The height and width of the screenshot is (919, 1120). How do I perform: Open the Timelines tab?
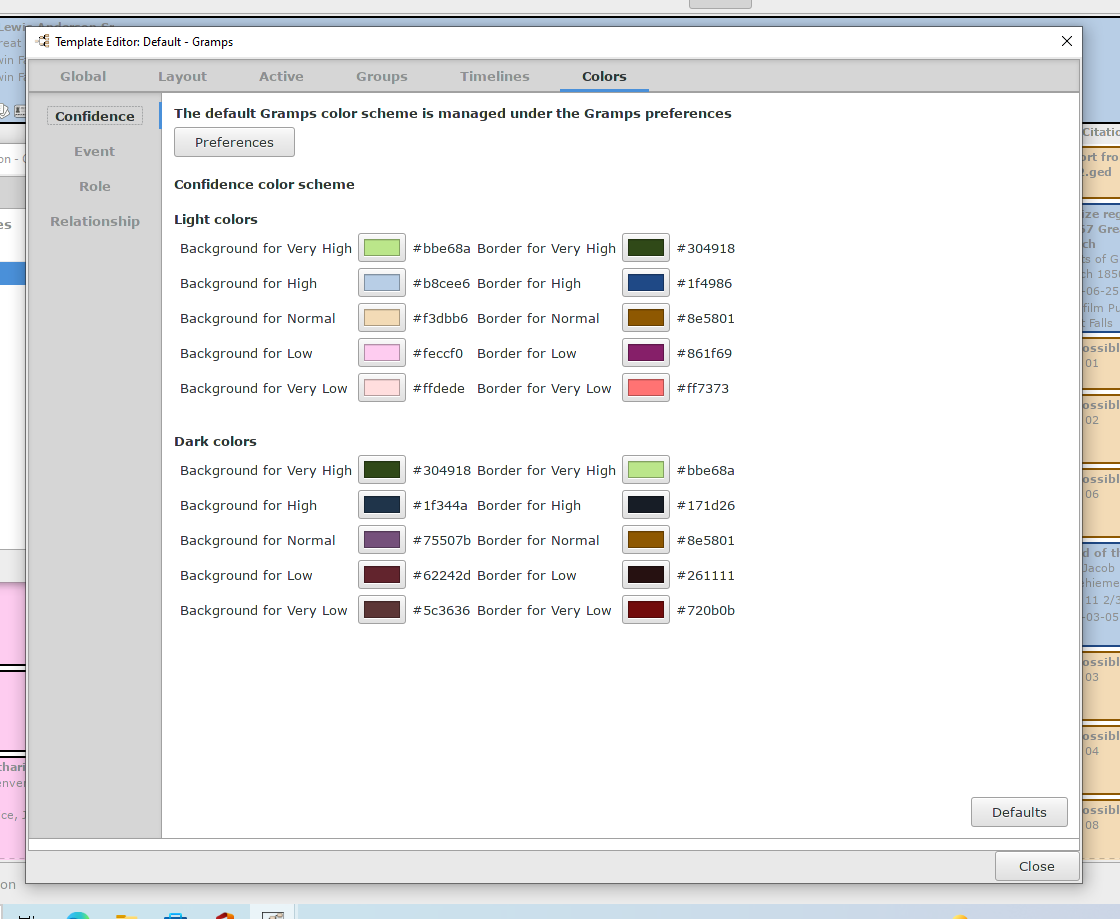point(494,76)
